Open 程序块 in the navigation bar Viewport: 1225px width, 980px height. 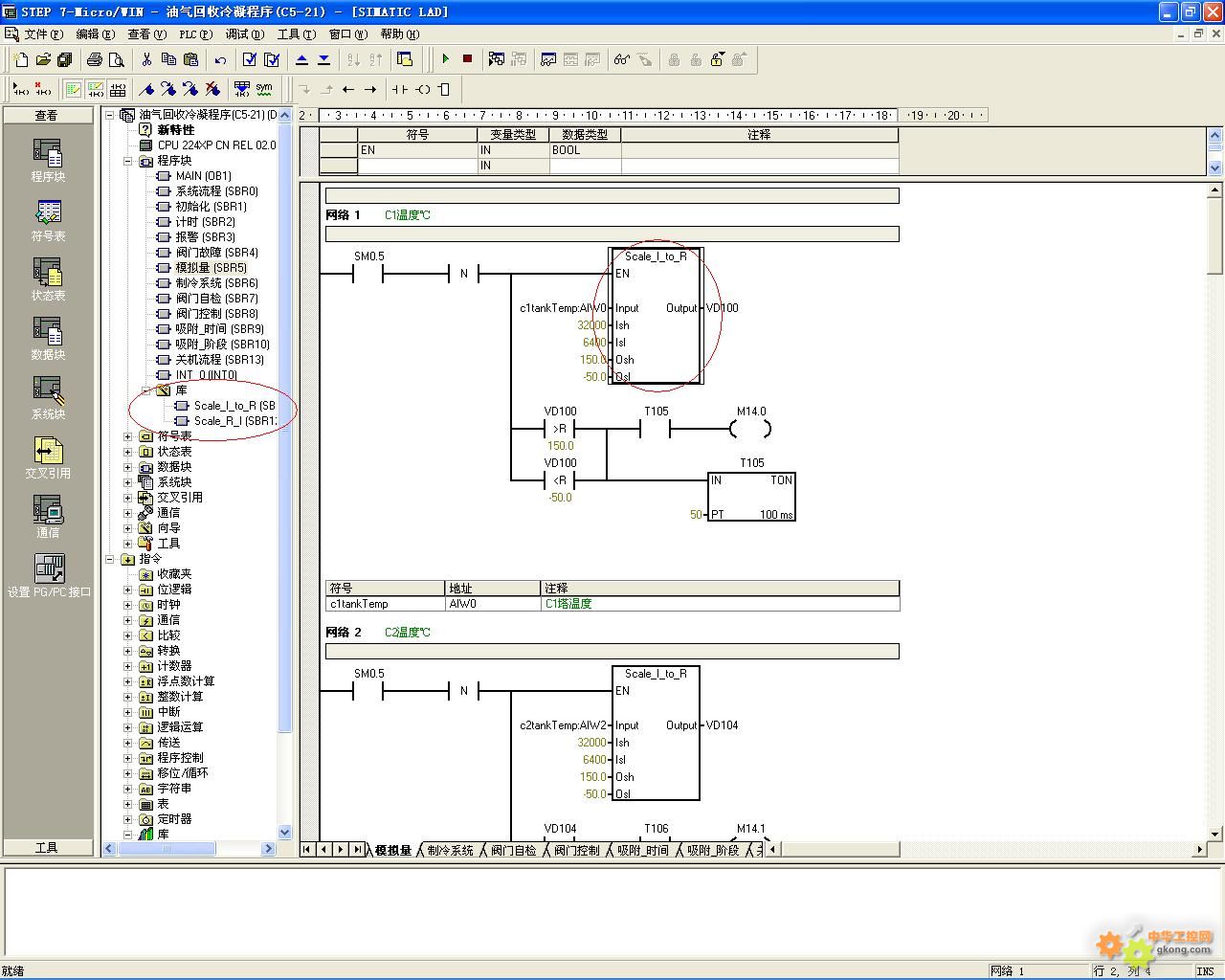tap(48, 160)
